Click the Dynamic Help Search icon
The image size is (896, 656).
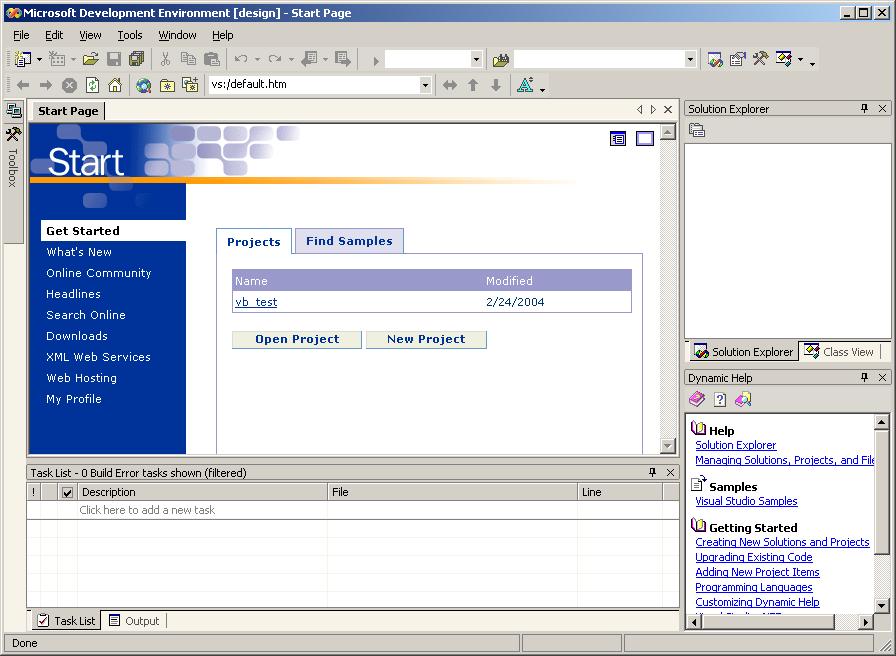743,399
